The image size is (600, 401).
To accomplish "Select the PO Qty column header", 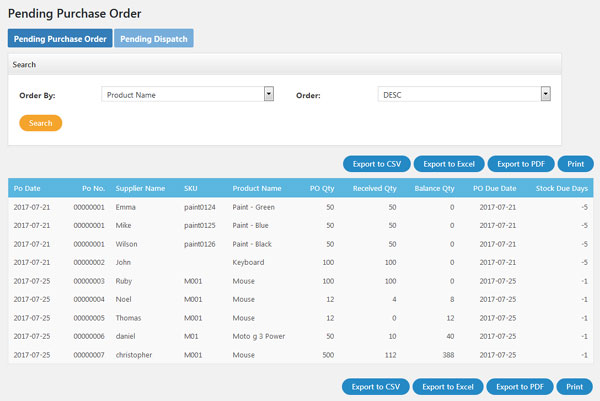I will pyautogui.click(x=322, y=188).
